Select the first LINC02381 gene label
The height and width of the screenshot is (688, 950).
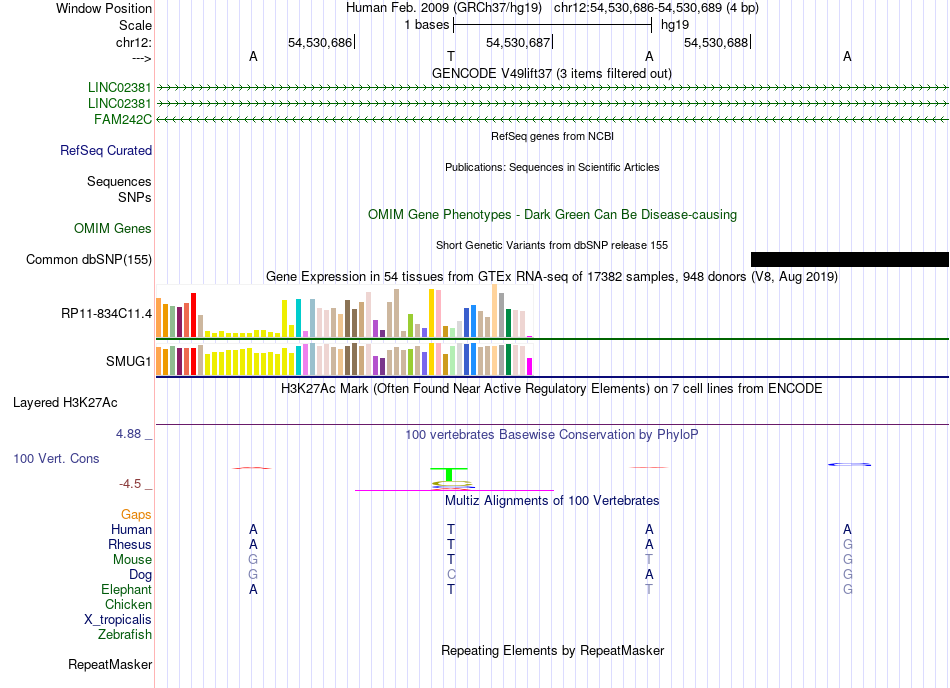[119, 87]
